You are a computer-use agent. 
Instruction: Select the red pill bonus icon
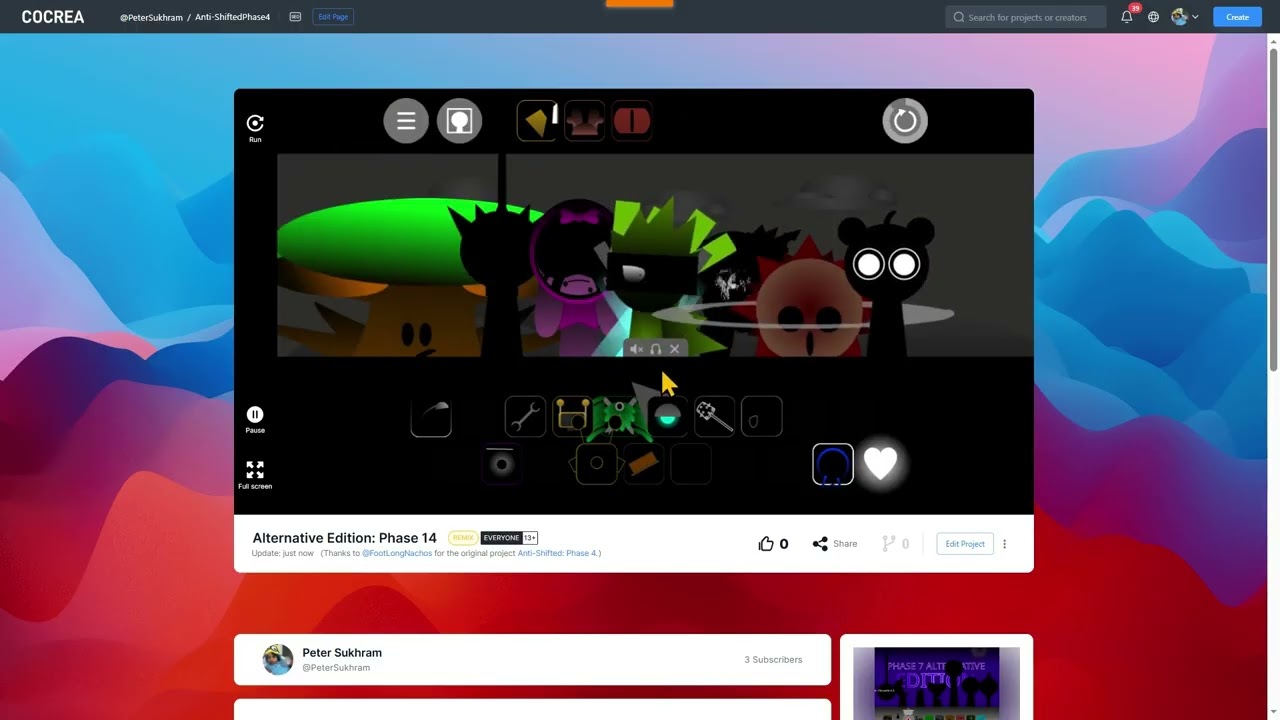[632, 121]
